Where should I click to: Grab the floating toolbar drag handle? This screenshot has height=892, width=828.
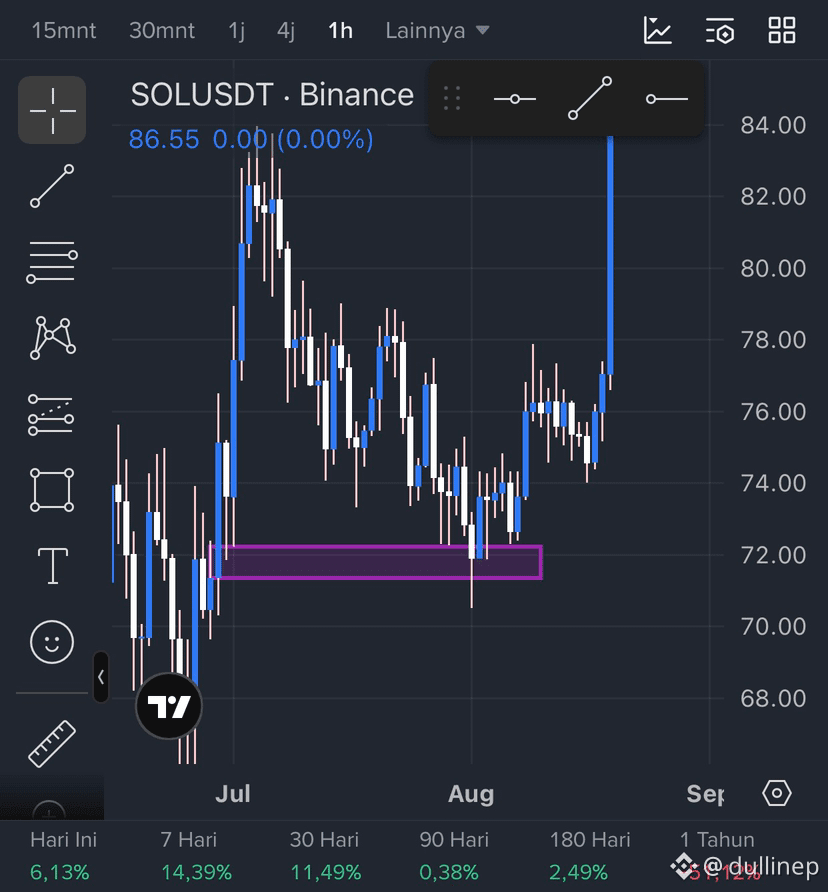[x=452, y=98]
